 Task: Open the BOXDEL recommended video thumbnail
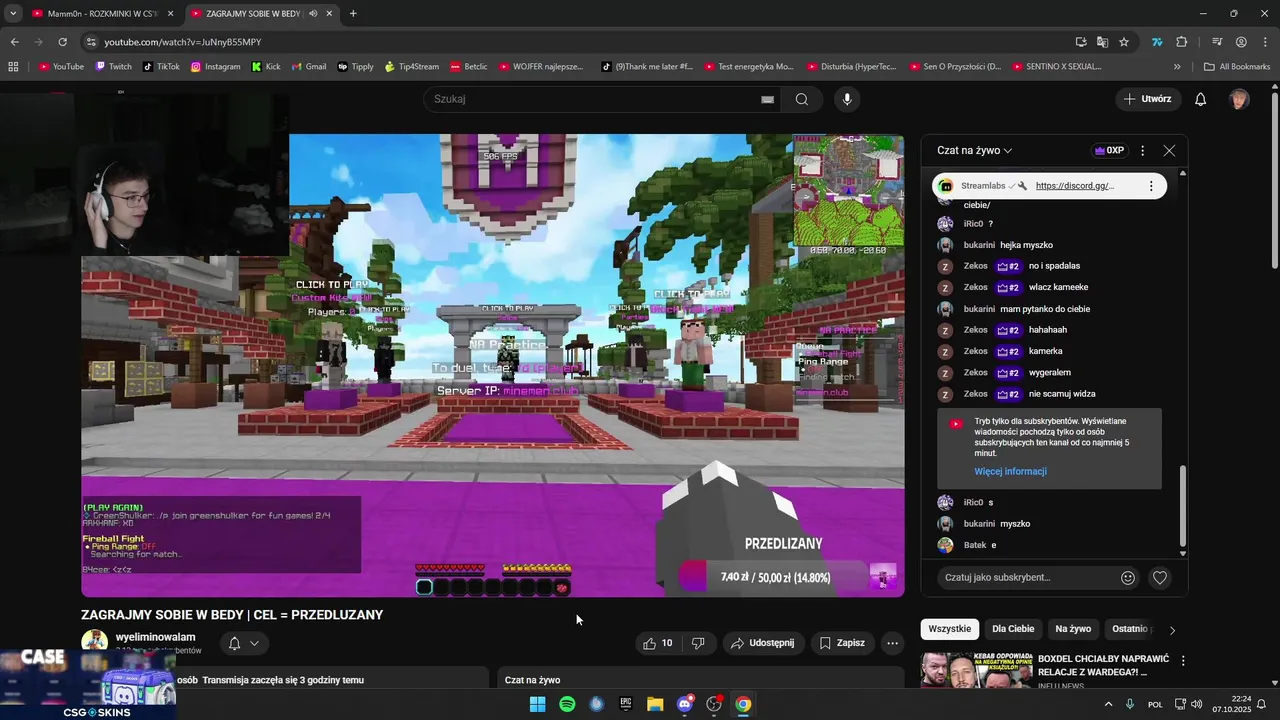(x=975, y=670)
